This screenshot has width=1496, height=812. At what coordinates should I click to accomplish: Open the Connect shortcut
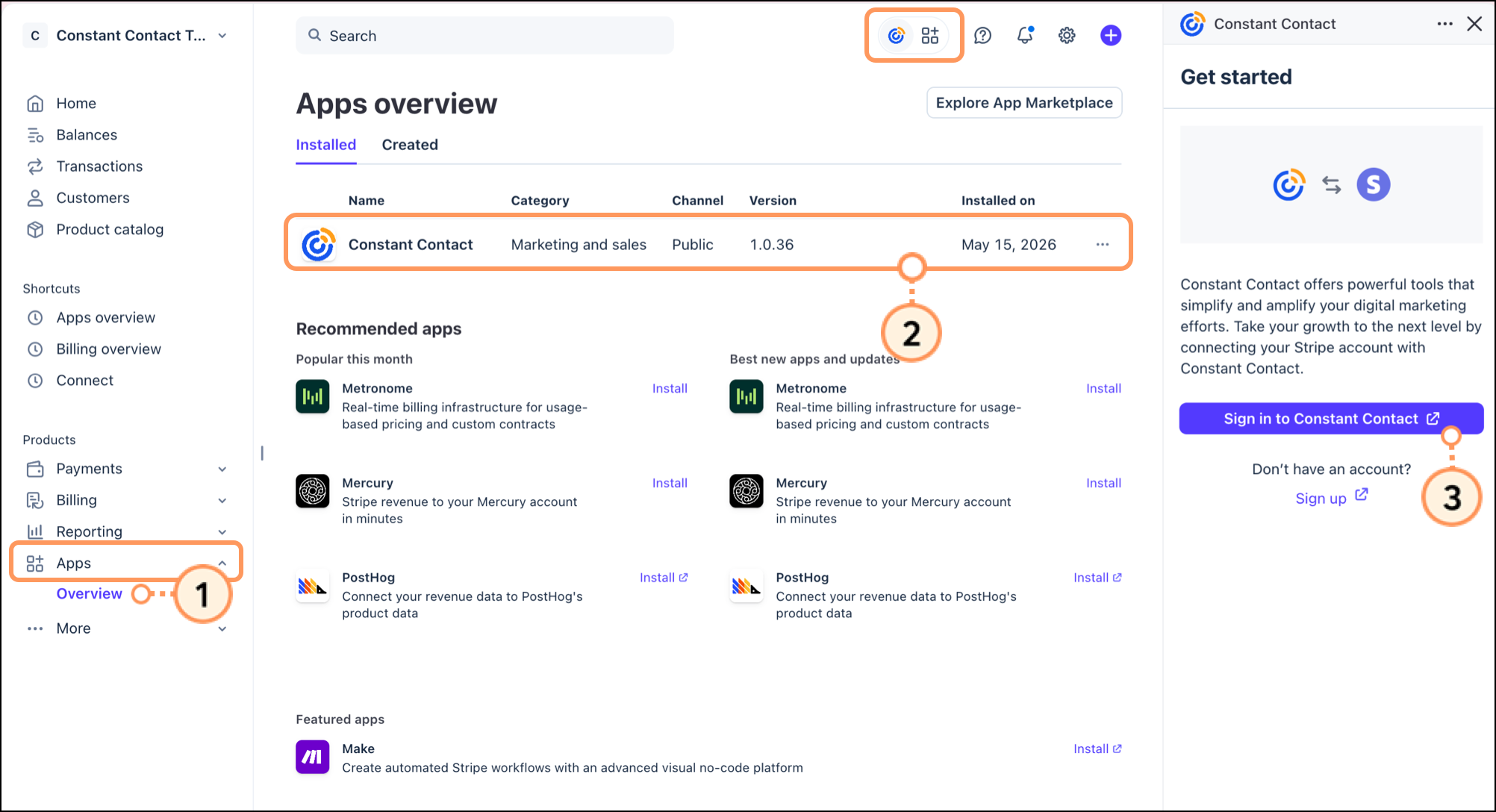85,381
